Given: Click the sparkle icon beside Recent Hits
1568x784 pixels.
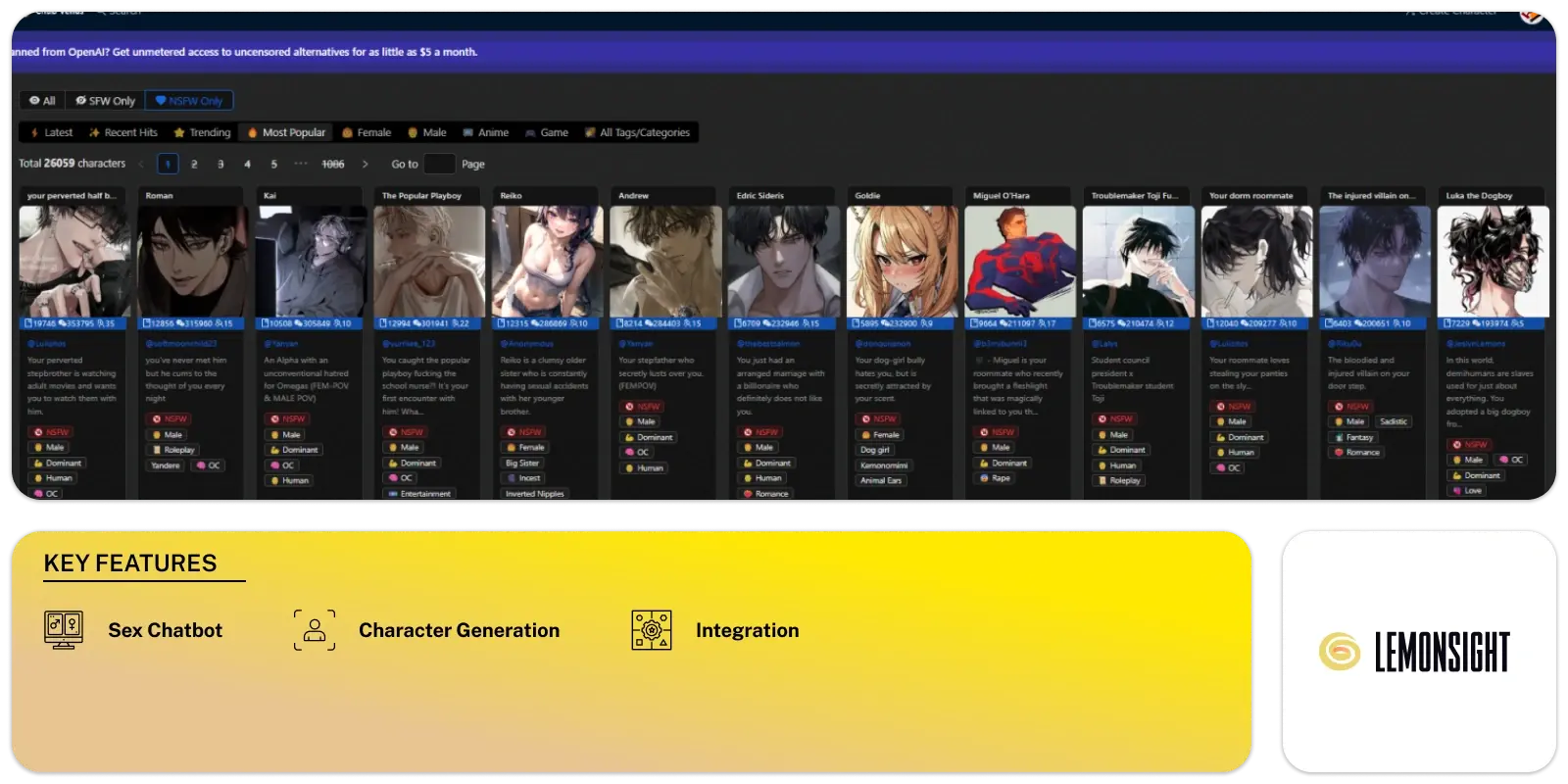Looking at the screenshot, I should coord(94,132).
